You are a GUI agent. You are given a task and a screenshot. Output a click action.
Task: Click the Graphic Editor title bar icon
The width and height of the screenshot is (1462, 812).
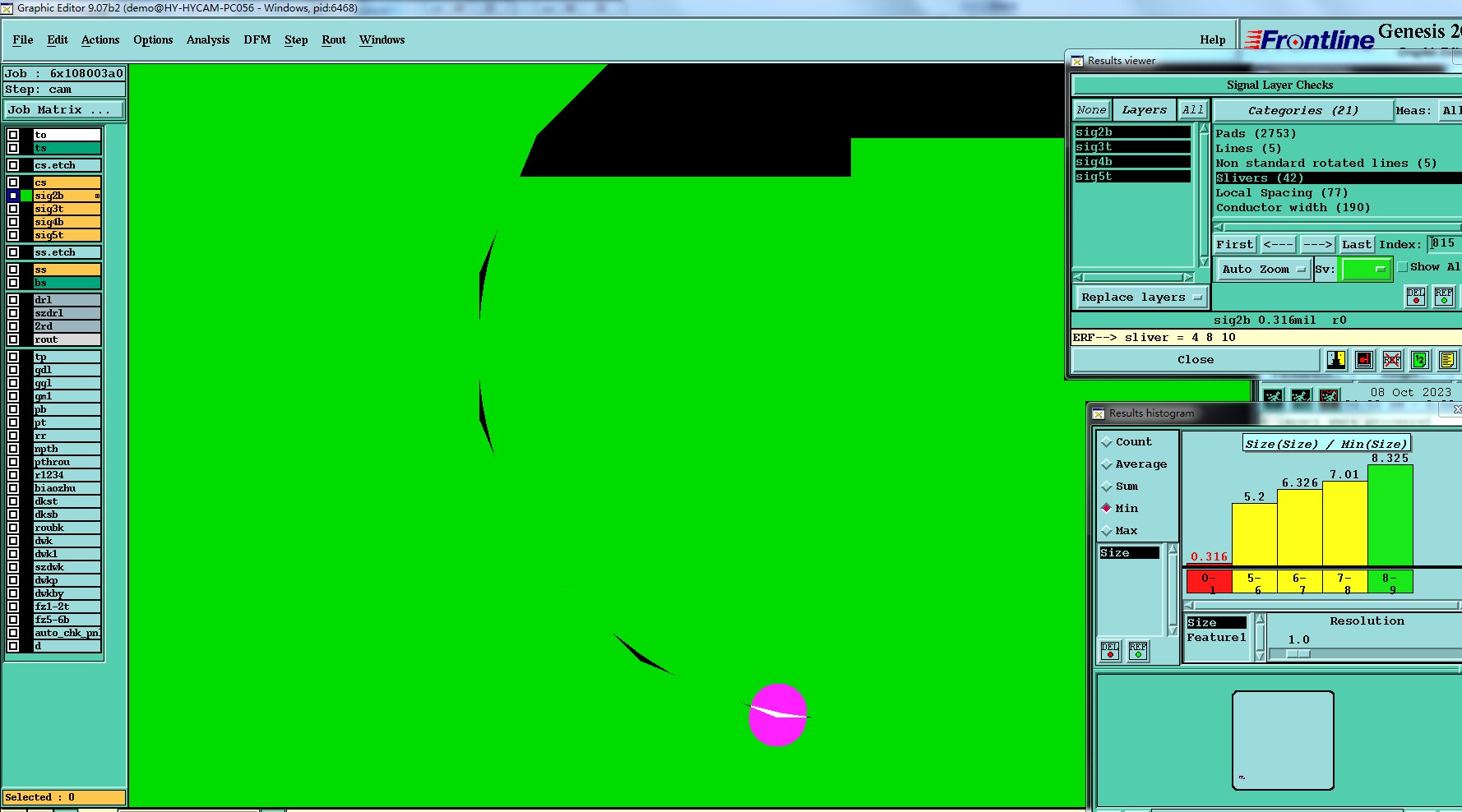click(7, 8)
